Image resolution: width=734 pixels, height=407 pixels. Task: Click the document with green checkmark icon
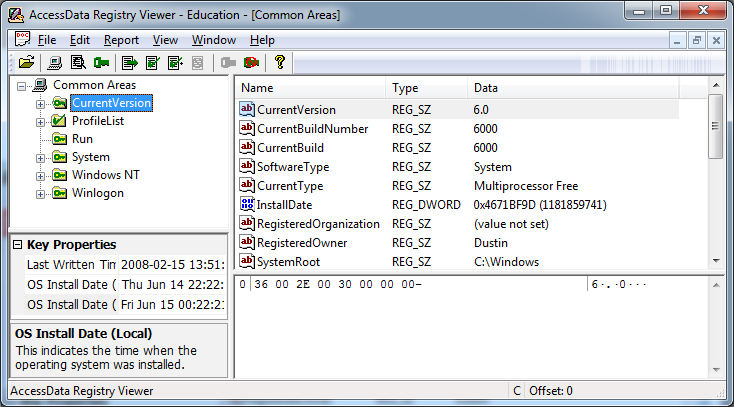pyautogui.click(x=153, y=63)
